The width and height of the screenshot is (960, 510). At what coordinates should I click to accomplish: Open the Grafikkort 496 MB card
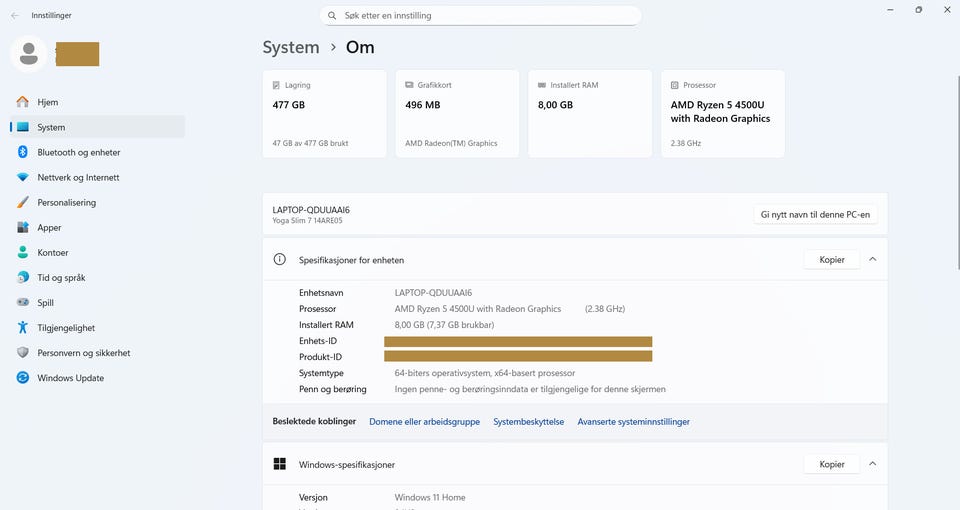pos(457,114)
